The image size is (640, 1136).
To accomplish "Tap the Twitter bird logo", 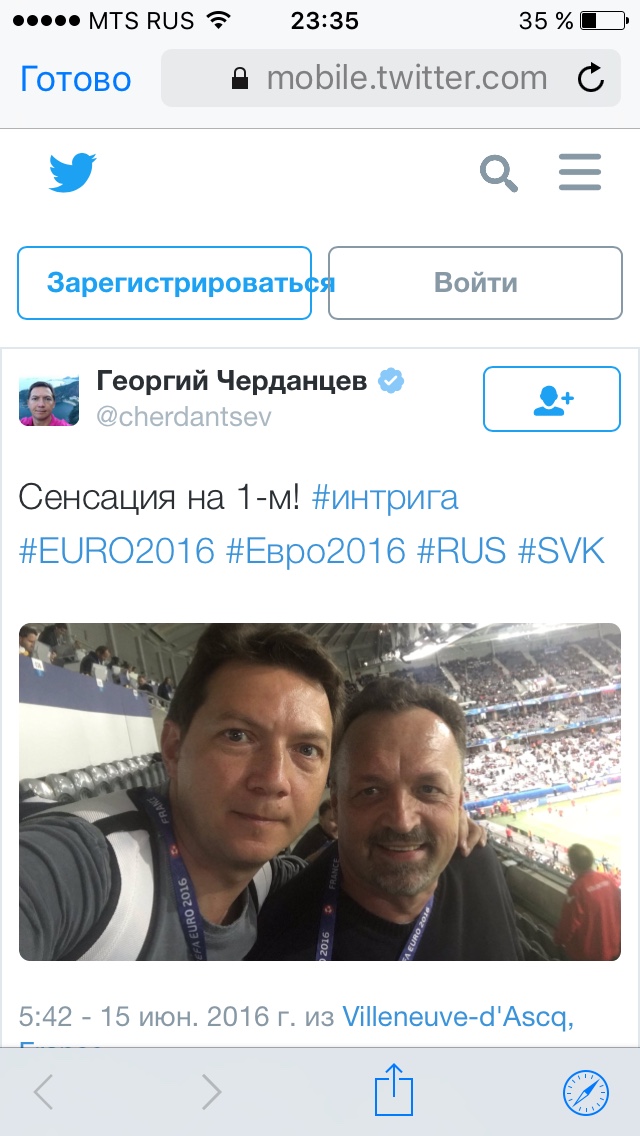I will [72, 172].
